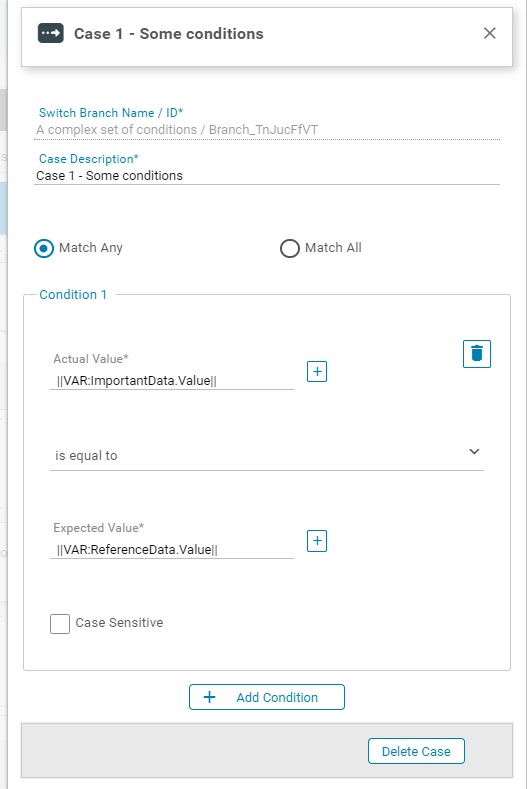Click the Case Sensitive text label
The width and height of the screenshot is (527, 789).
coord(119,623)
